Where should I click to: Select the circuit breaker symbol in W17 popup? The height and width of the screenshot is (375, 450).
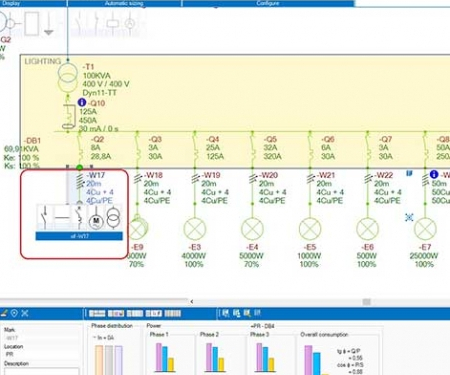(79, 218)
